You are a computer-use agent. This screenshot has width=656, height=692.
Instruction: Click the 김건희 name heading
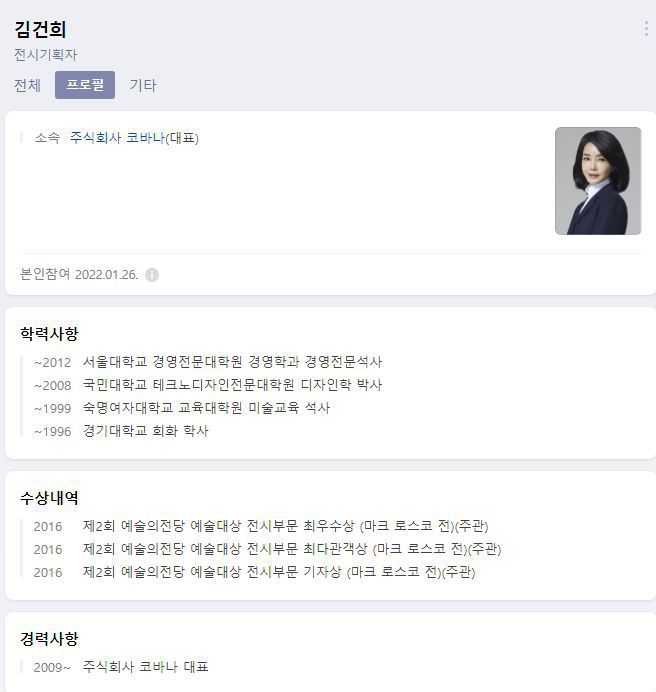(x=40, y=29)
